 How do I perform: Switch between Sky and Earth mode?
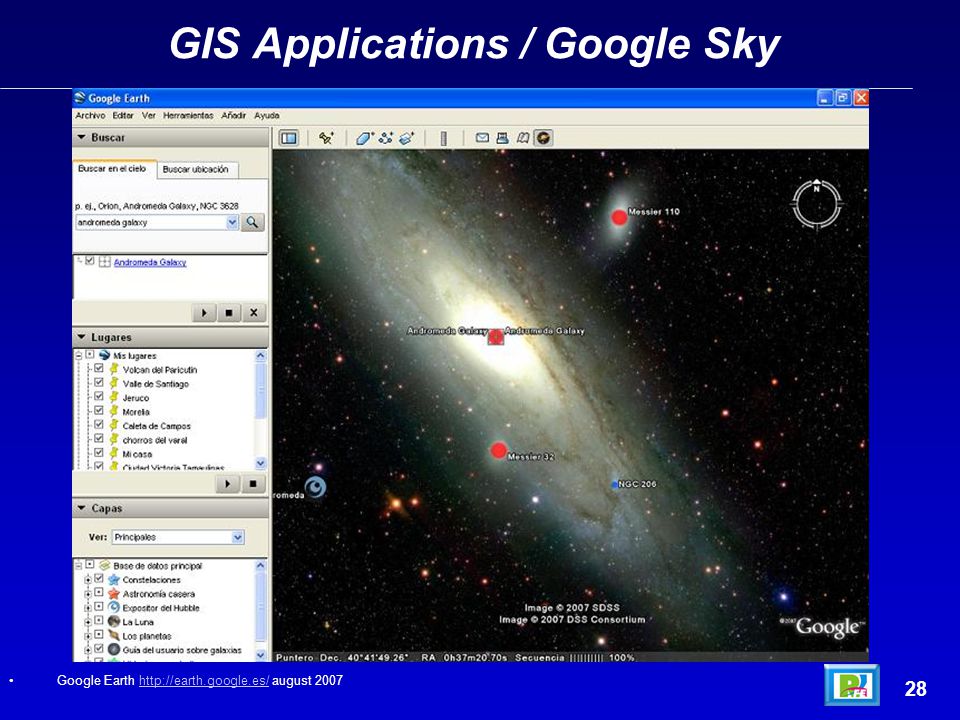click(543, 138)
